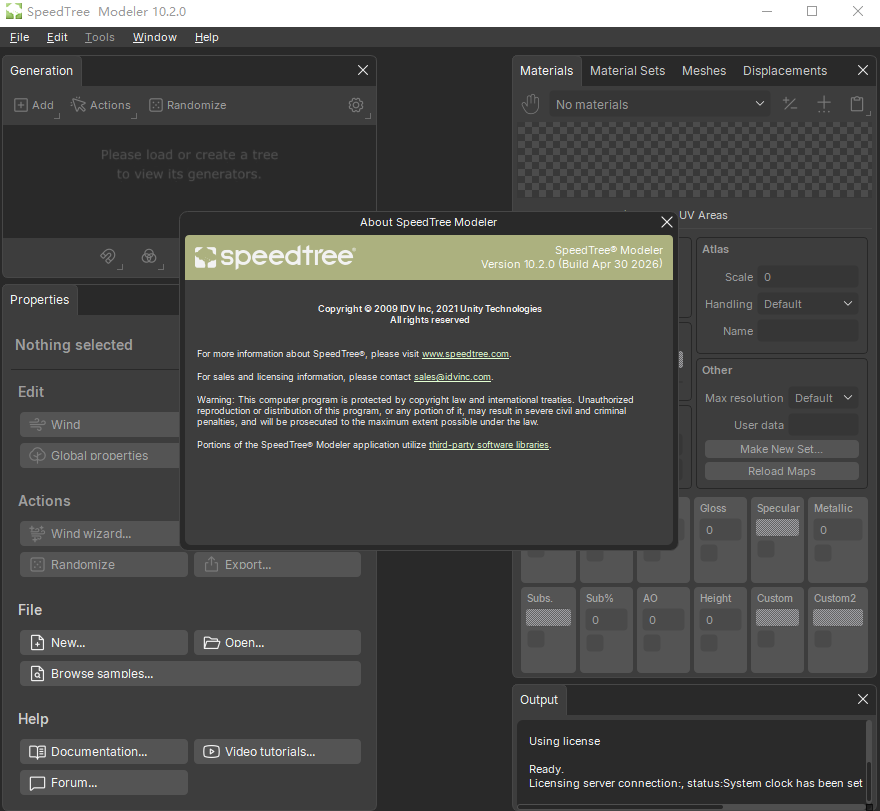Click Reload Maps button
The height and width of the screenshot is (811, 880).
point(781,471)
